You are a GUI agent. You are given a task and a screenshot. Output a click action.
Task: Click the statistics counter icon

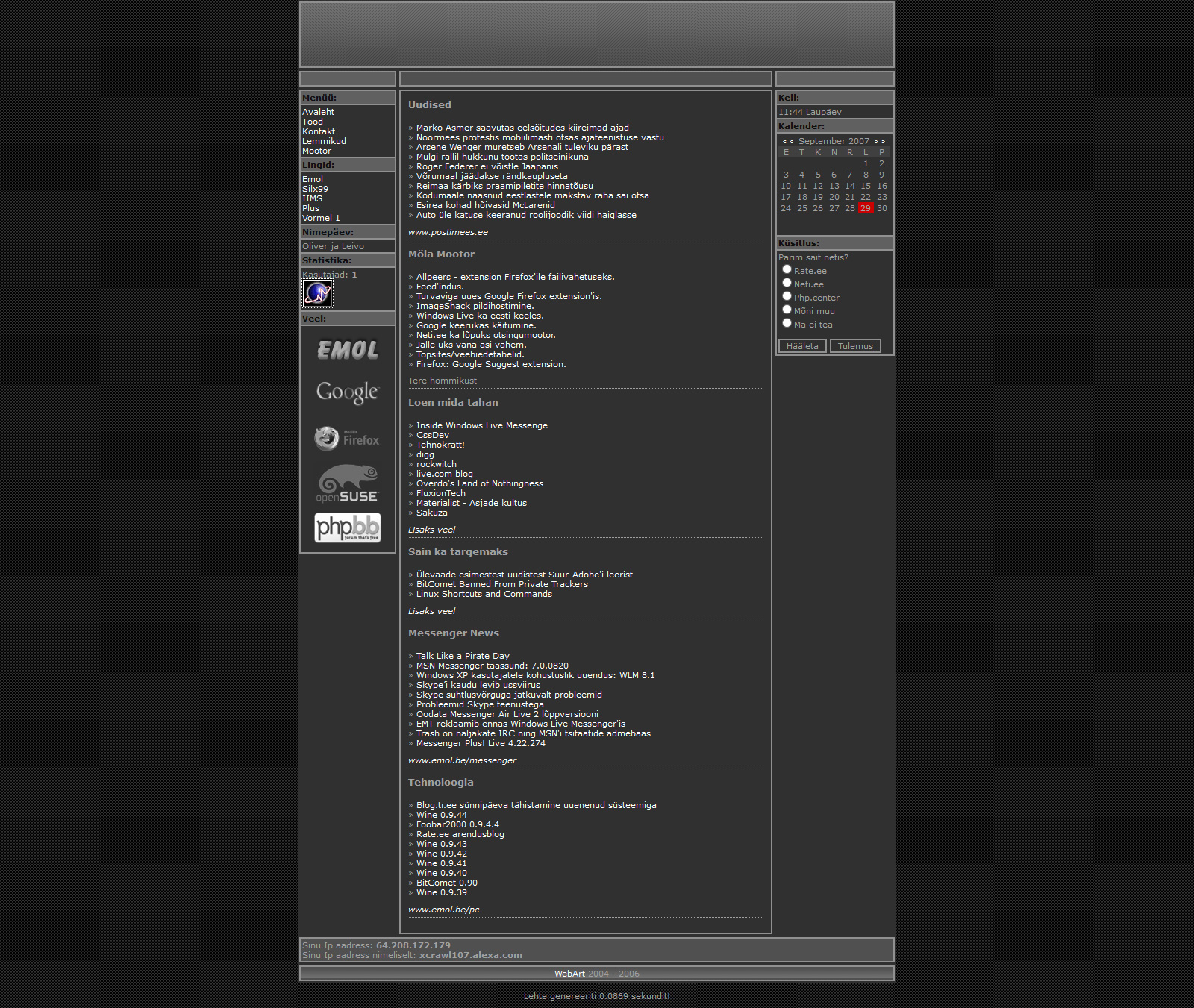[317, 293]
